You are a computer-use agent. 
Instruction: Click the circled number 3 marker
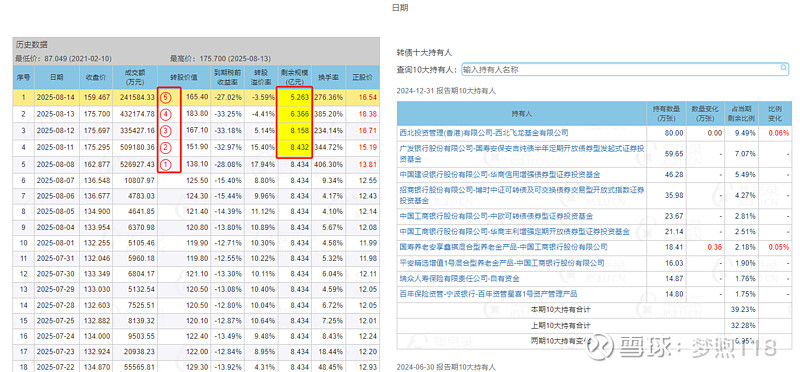tap(164, 131)
